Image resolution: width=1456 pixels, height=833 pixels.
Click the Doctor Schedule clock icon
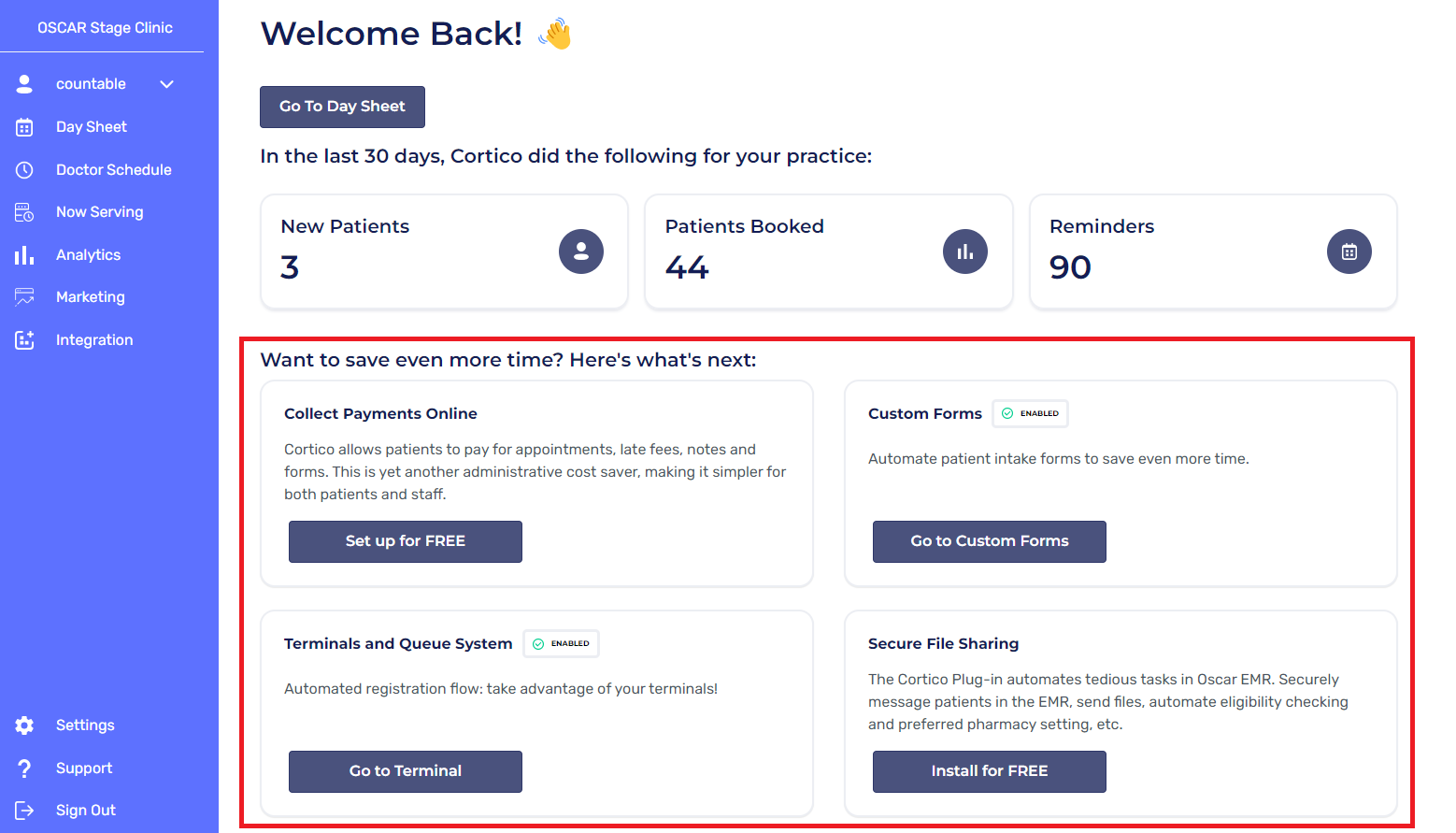click(x=24, y=170)
